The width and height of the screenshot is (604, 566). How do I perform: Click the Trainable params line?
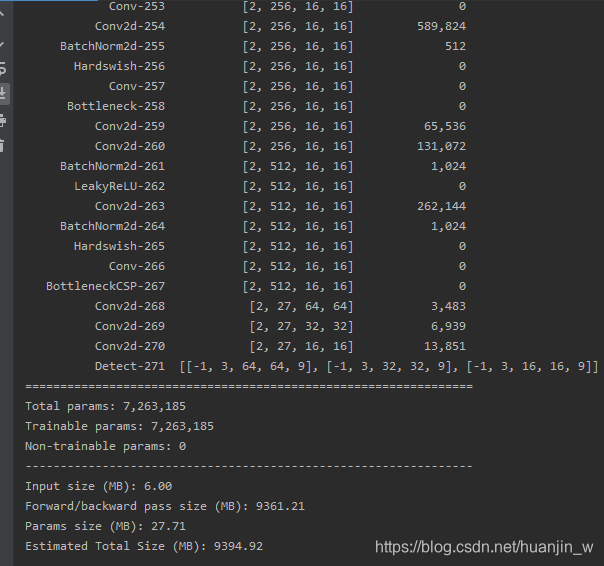(119, 426)
